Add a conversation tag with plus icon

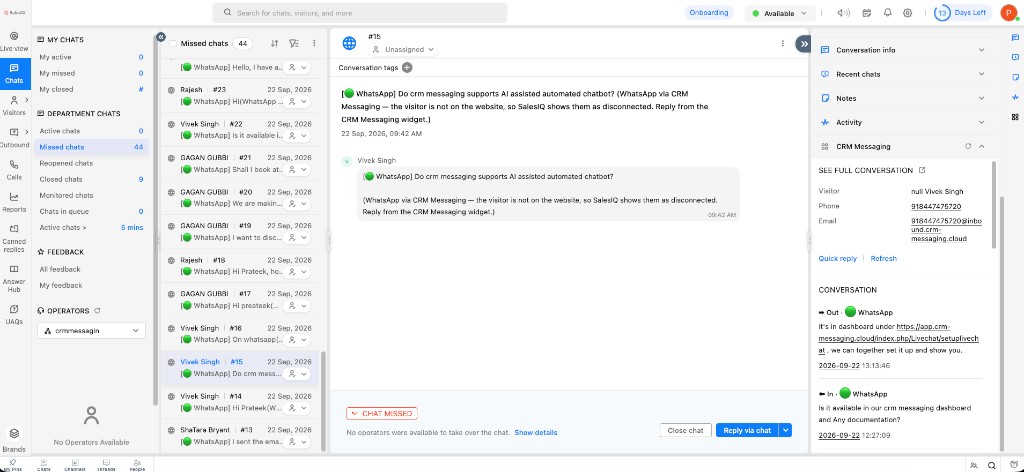[x=407, y=67]
